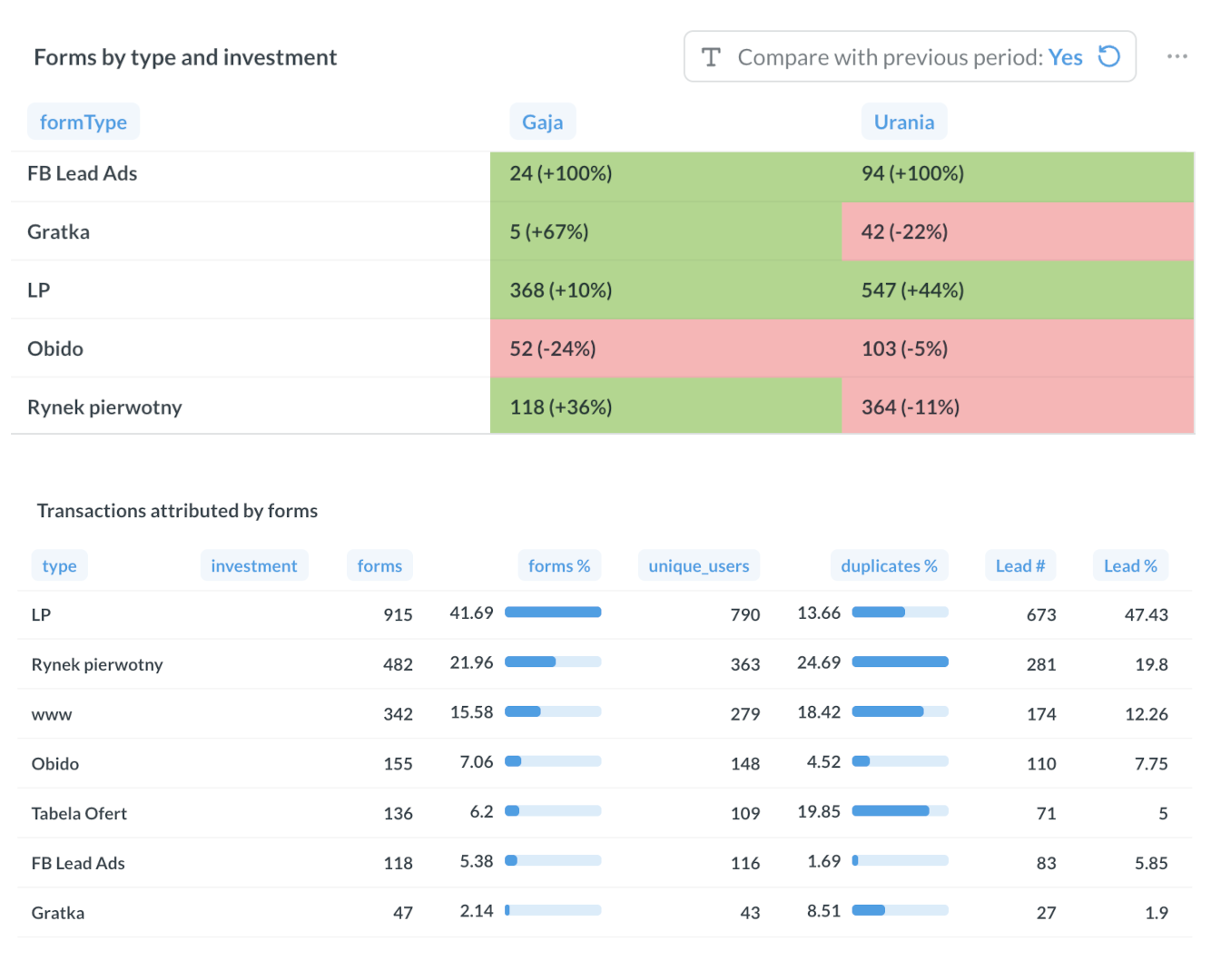1211x980 pixels.
Task: Open the formType column header chip
Action: [x=83, y=121]
